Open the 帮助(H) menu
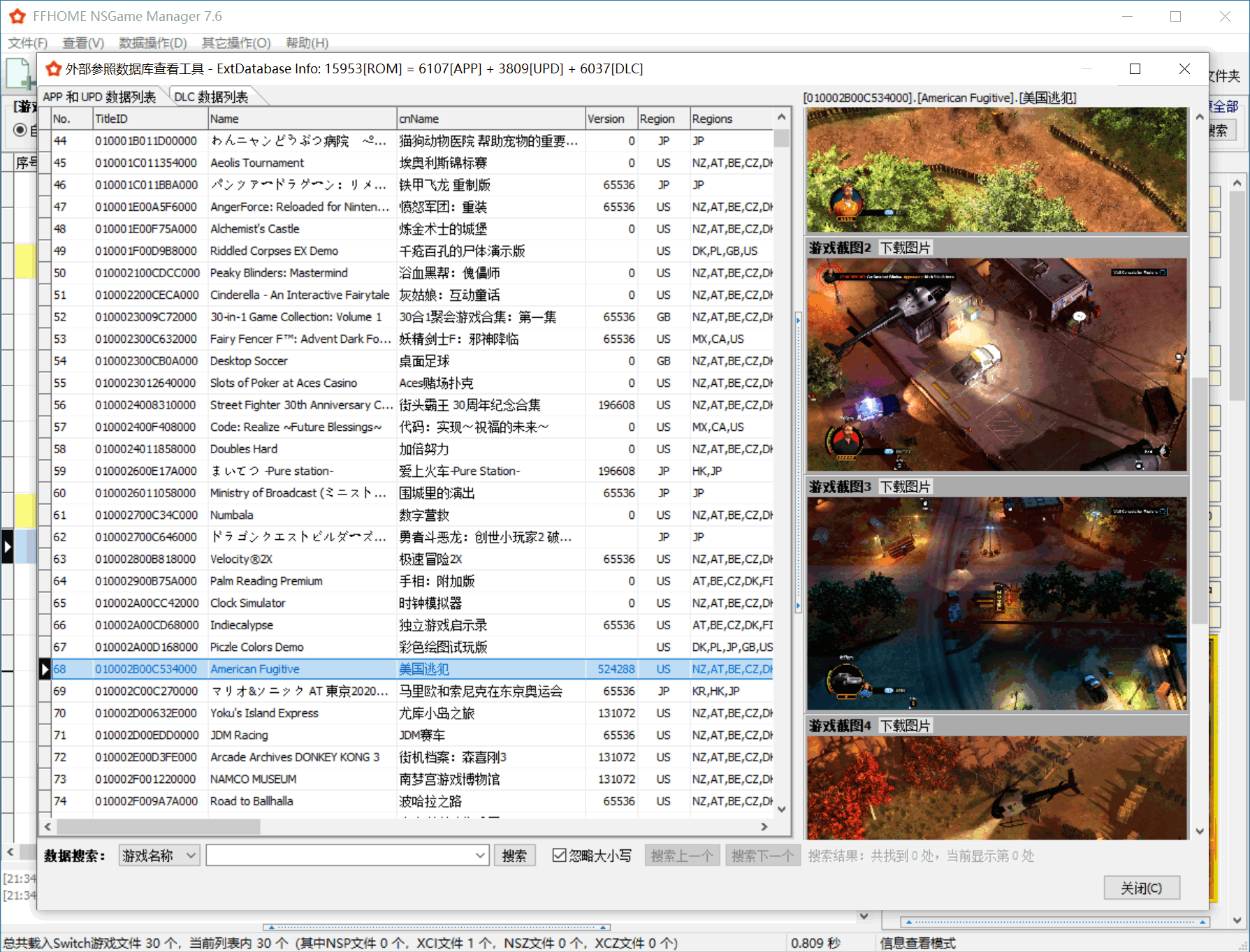Image resolution: width=1250 pixels, height=952 pixels. click(x=307, y=43)
